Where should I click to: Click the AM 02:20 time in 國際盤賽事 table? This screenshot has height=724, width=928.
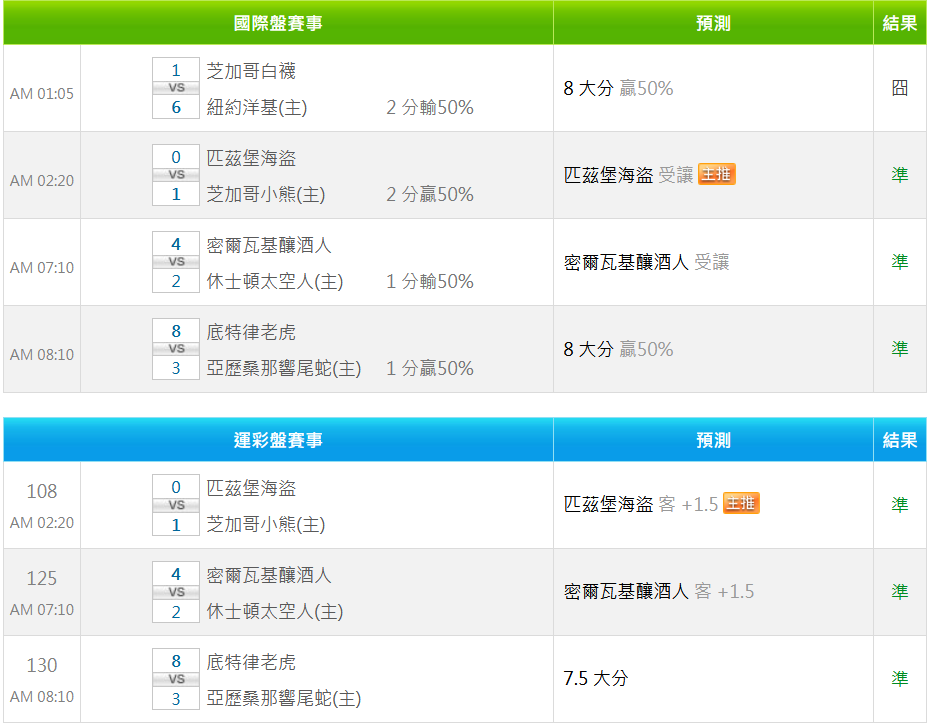(x=42, y=181)
